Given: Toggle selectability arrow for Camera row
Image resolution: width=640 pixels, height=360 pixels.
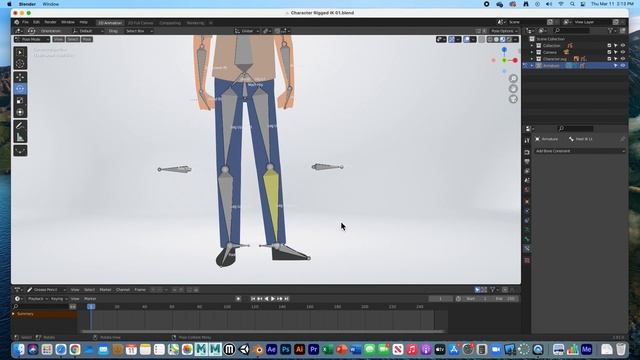Looking at the screenshot, I should 616,52.
